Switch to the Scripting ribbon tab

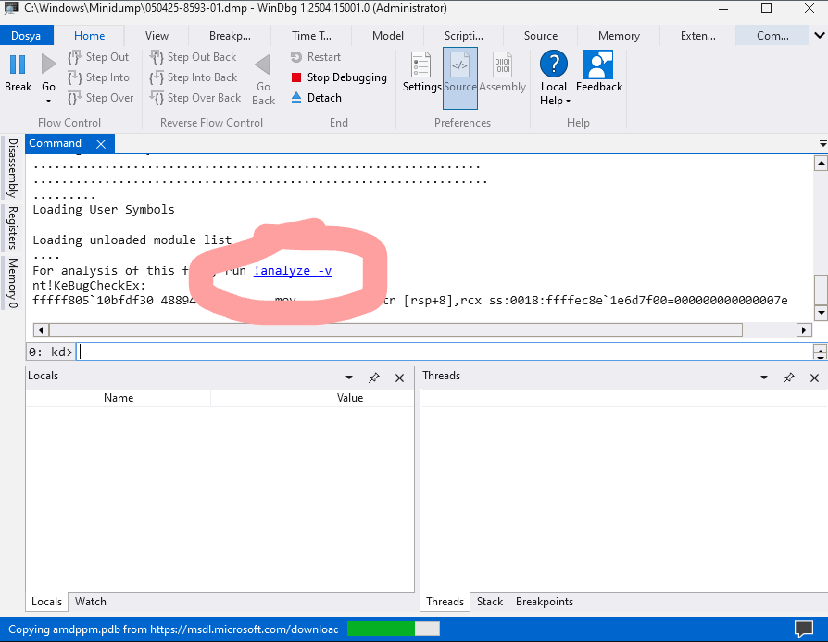(x=463, y=36)
